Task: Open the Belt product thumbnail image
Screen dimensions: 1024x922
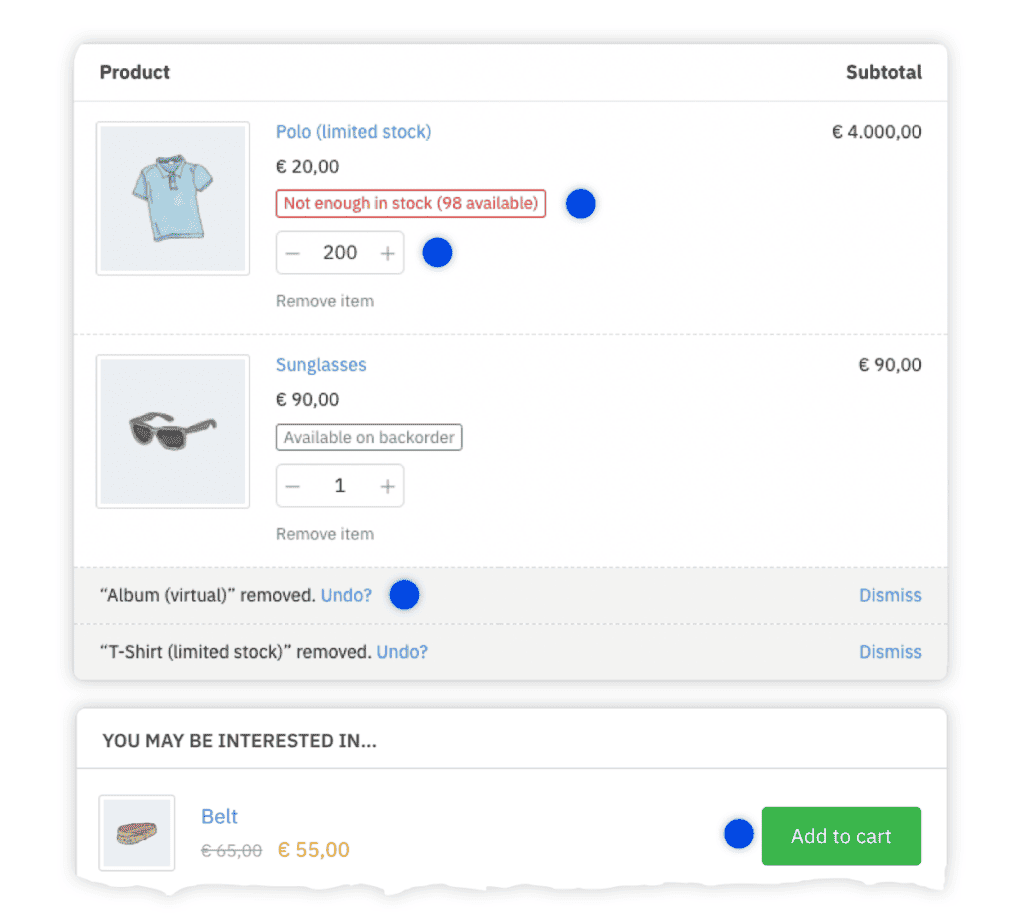Action: [136, 832]
